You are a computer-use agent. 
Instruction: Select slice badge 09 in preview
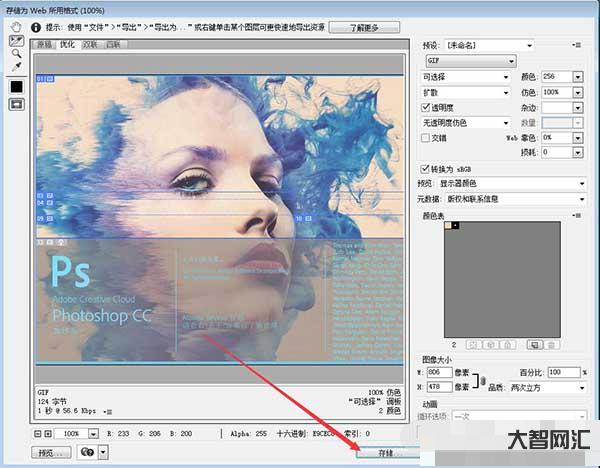click(x=45, y=219)
